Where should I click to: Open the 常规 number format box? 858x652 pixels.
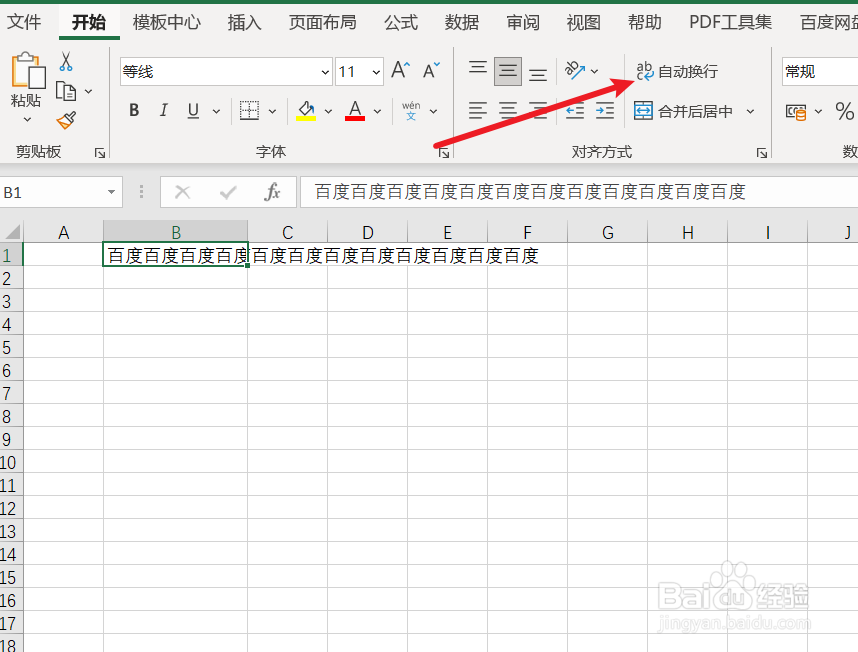pyautogui.click(x=820, y=72)
